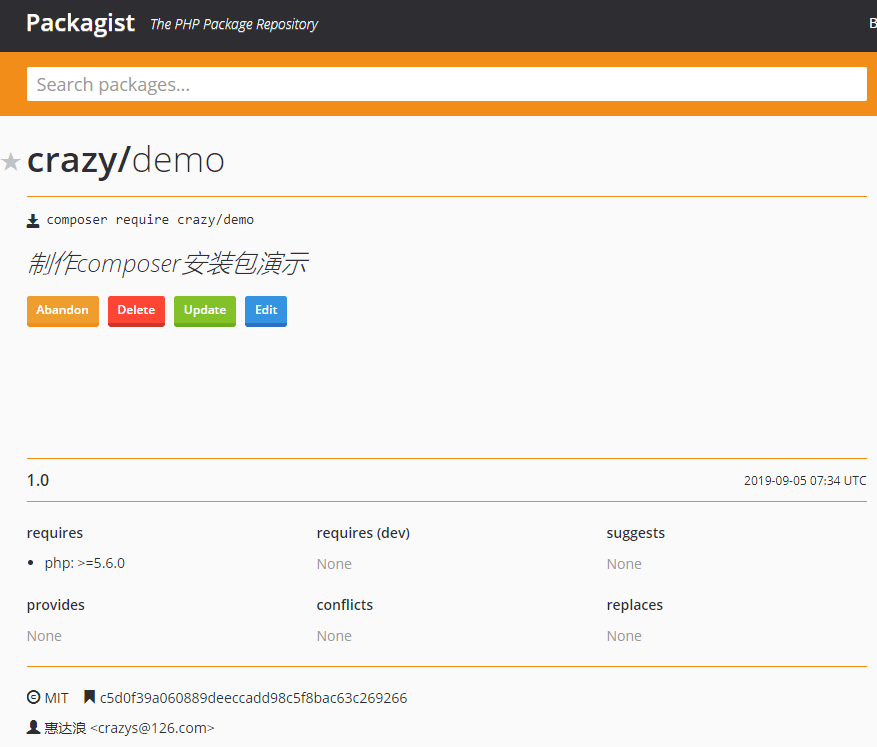Viewport: 877px width, 747px height.
Task: Click None under replaces
Action: click(x=624, y=636)
